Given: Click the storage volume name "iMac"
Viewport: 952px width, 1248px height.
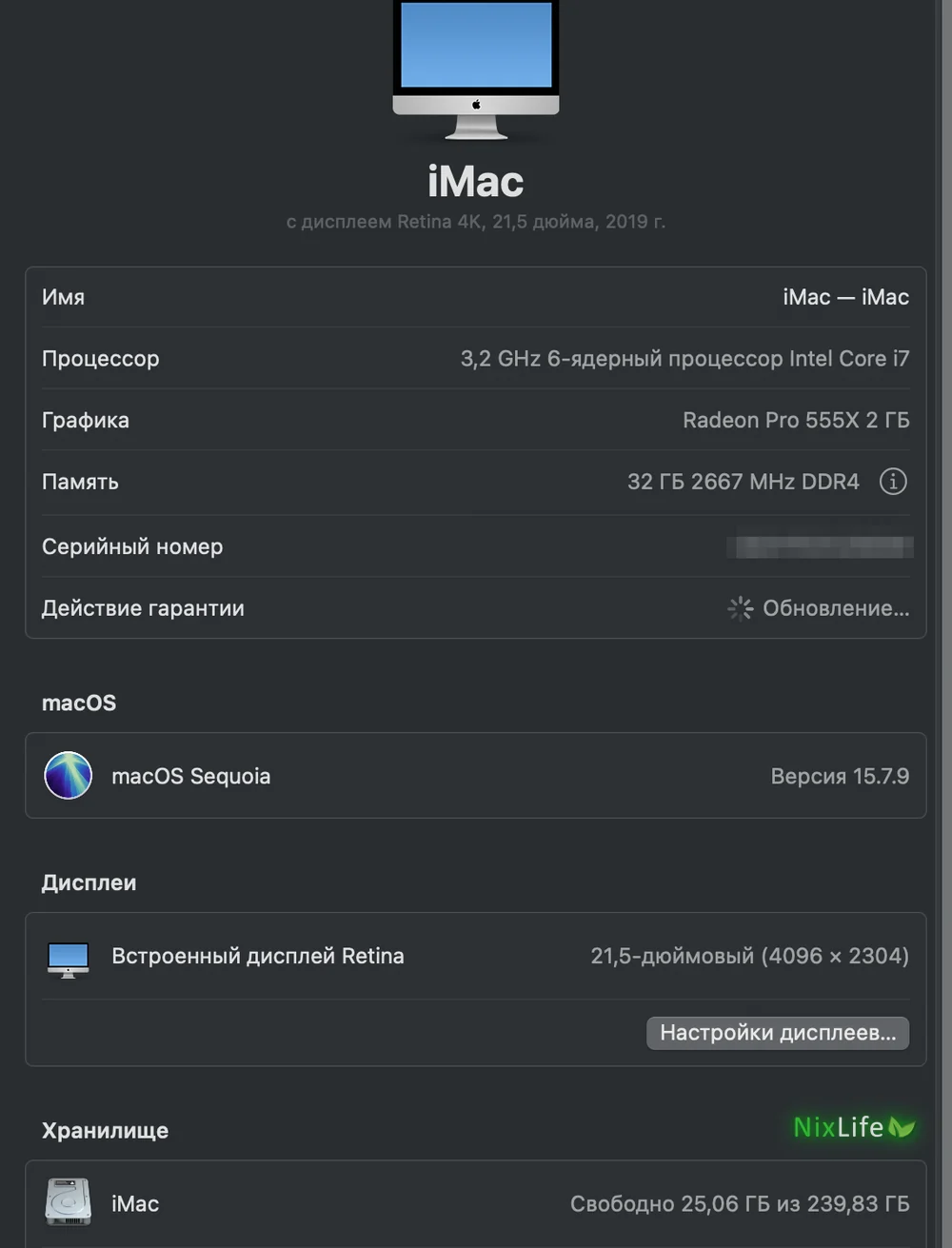Looking at the screenshot, I should click(x=135, y=1204).
